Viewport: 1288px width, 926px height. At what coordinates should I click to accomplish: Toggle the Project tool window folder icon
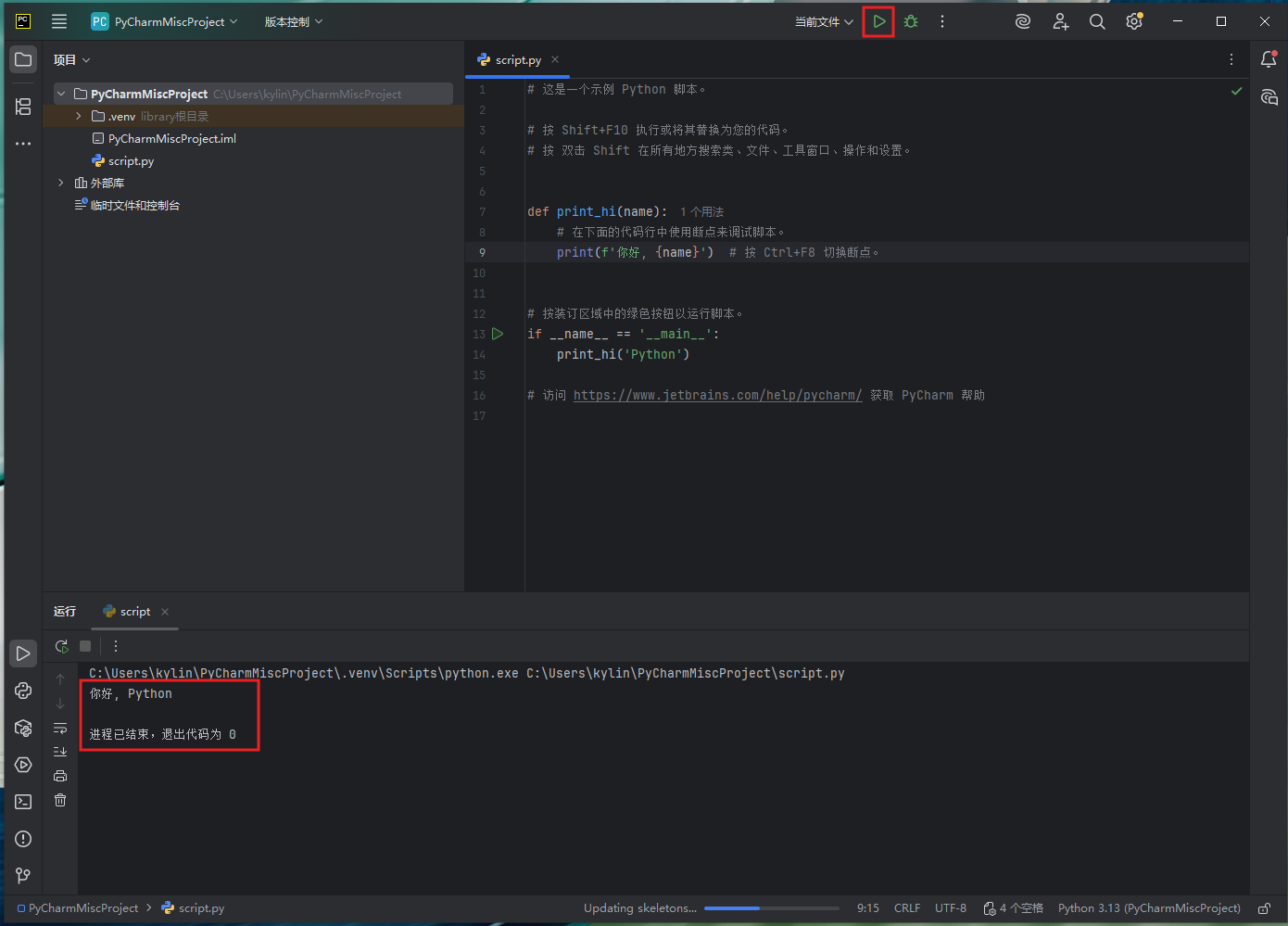click(23, 60)
